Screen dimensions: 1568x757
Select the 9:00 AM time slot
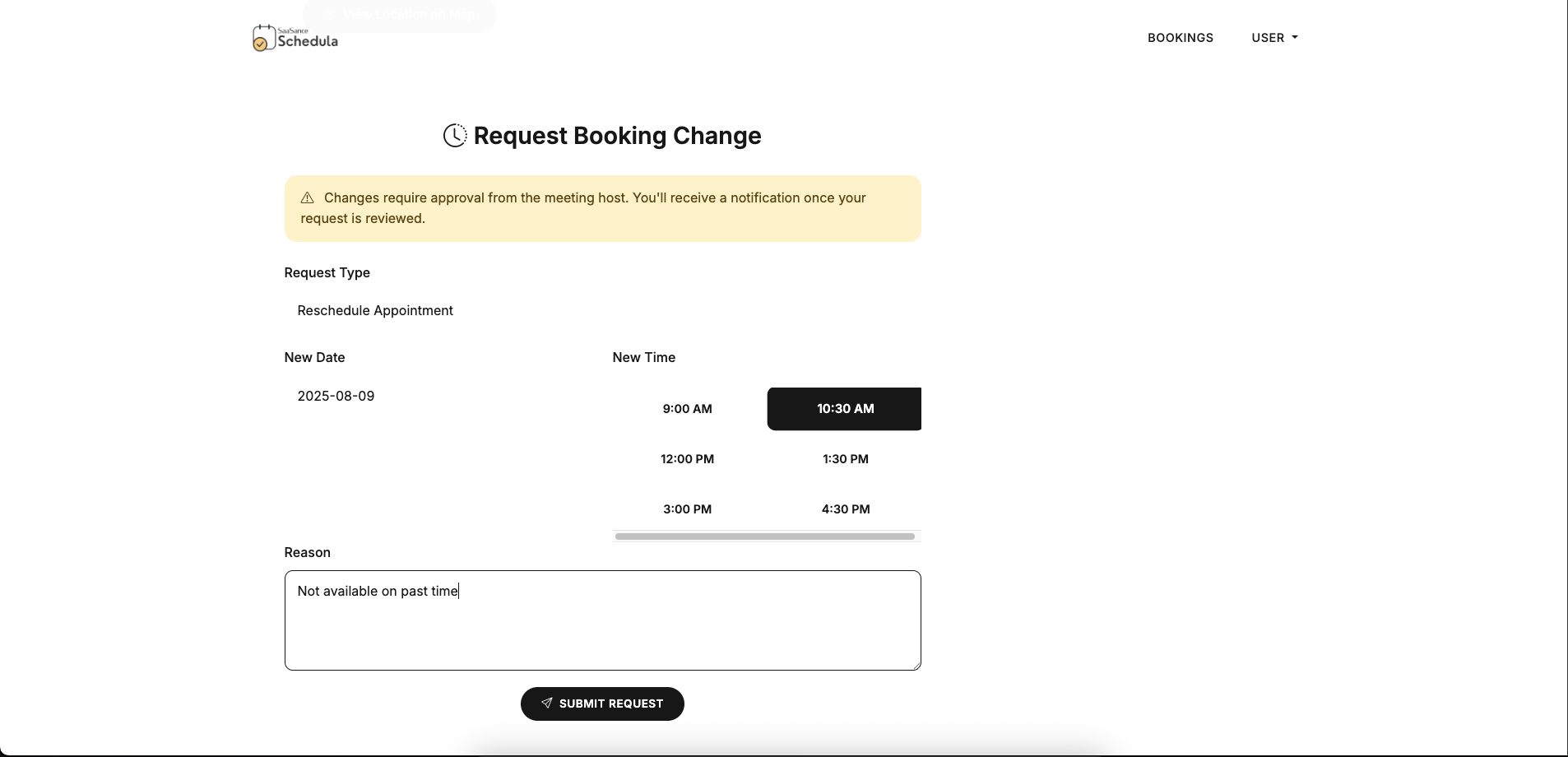point(688,408)
